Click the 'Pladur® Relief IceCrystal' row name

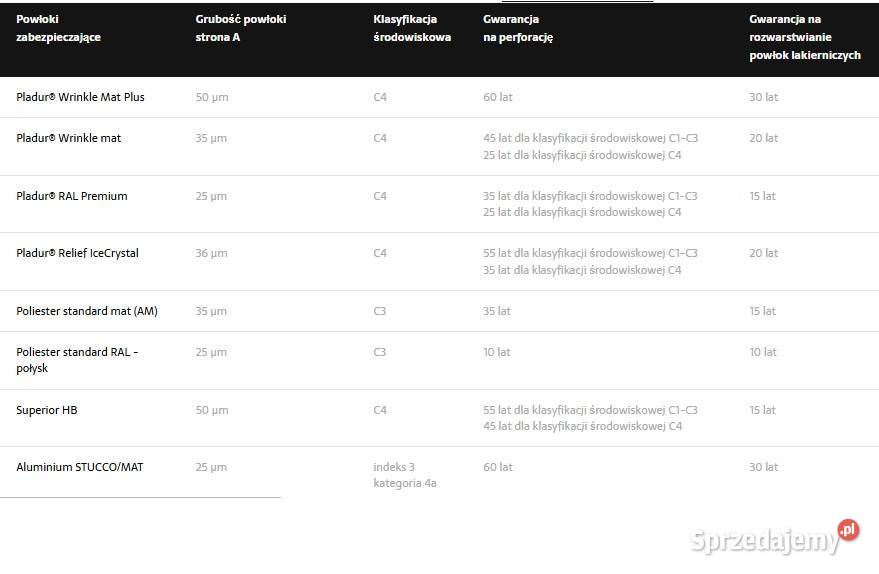pyautogui.click(x=77, y=253)
